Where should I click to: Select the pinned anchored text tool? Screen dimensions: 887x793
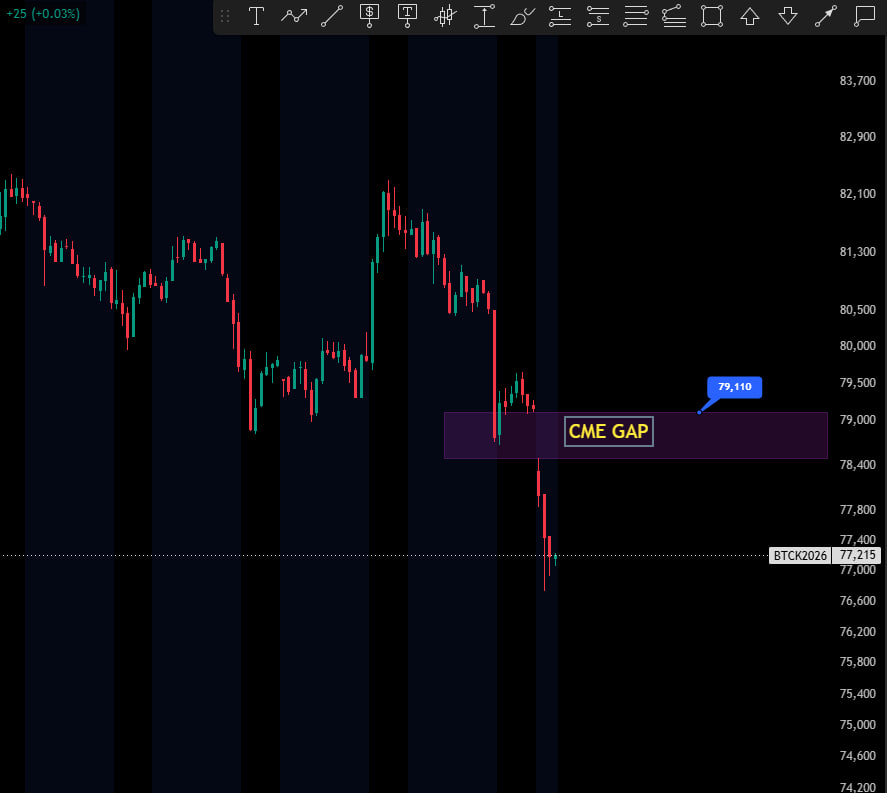tap(407, 16)
